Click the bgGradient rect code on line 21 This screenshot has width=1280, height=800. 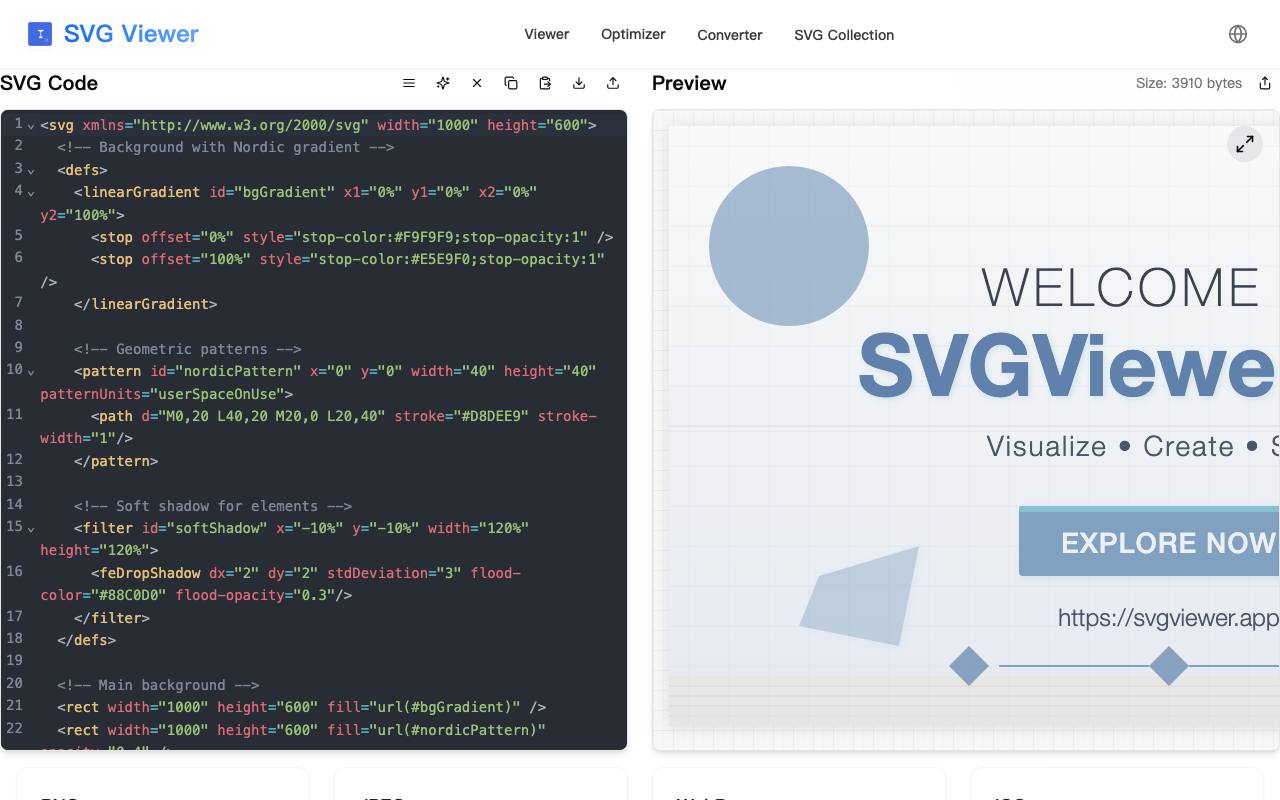coord(301,707)
